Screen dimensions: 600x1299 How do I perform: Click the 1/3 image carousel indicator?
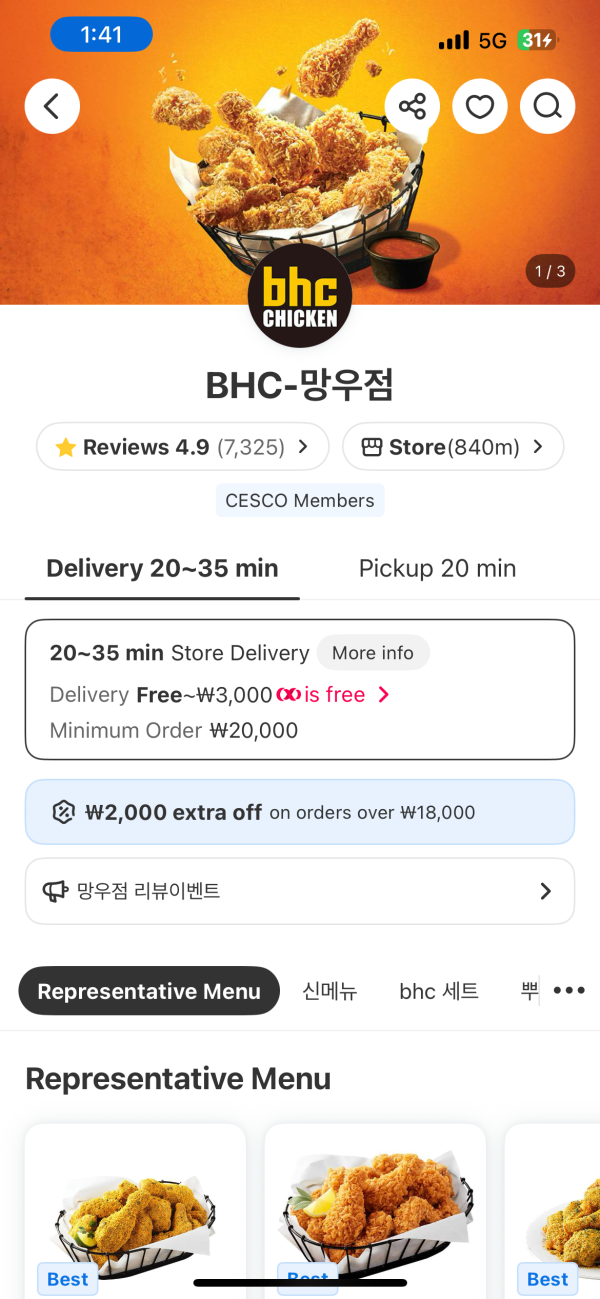pyautogui.click(x=550, y=271)
